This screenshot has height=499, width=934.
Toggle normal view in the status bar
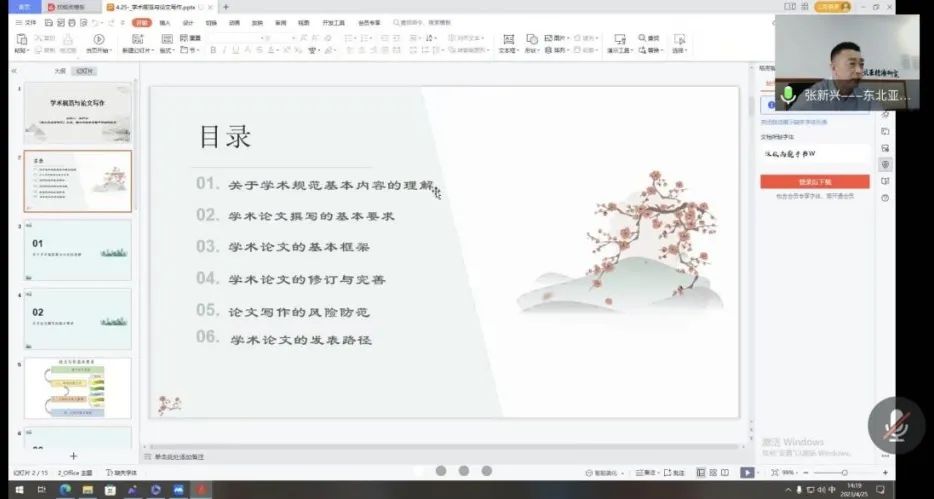pyautogui.click(x=700, y=472)
